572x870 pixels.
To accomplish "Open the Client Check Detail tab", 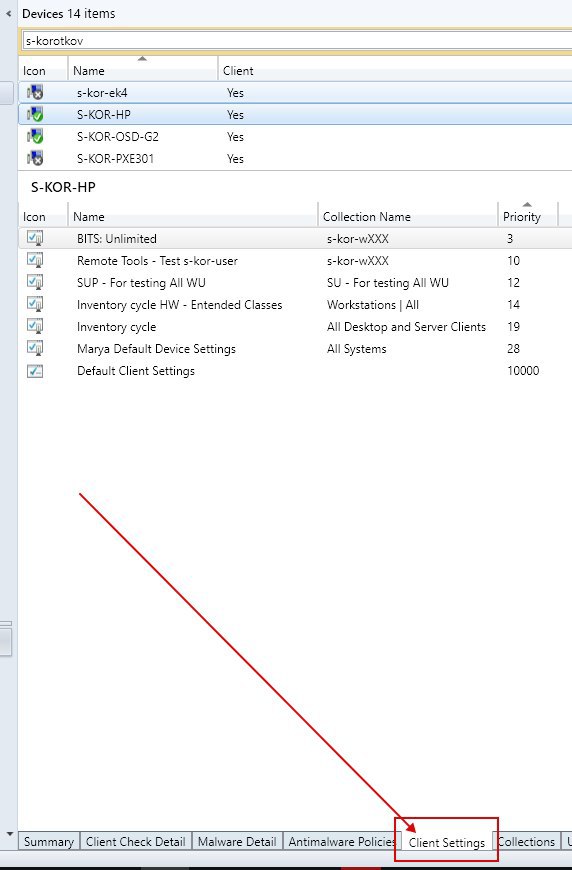I will (x=135, y=842).
